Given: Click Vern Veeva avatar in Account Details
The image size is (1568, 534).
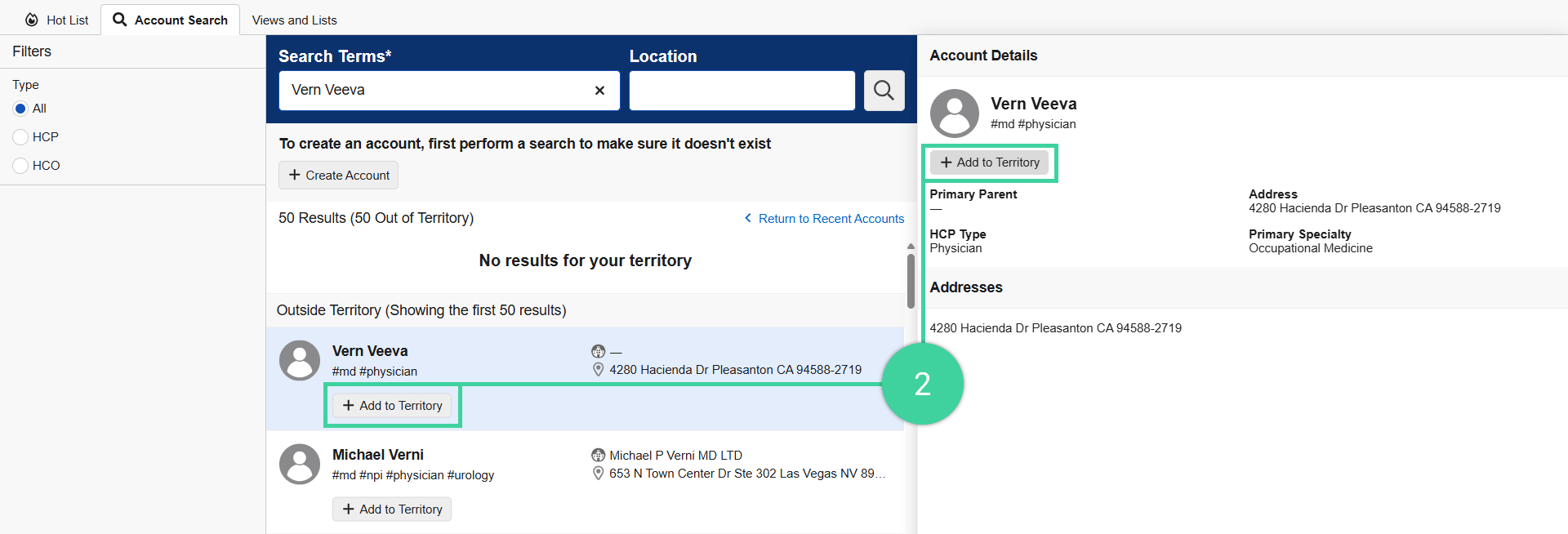Looking at the screenshot, I should (955, 113).
